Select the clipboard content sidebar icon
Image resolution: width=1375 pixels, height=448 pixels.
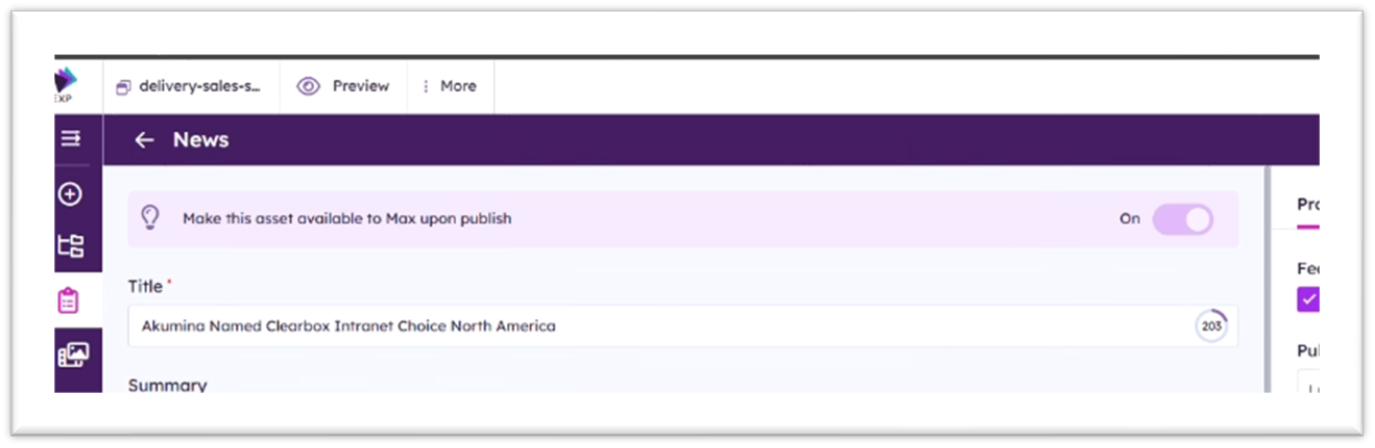pos(69,300)
